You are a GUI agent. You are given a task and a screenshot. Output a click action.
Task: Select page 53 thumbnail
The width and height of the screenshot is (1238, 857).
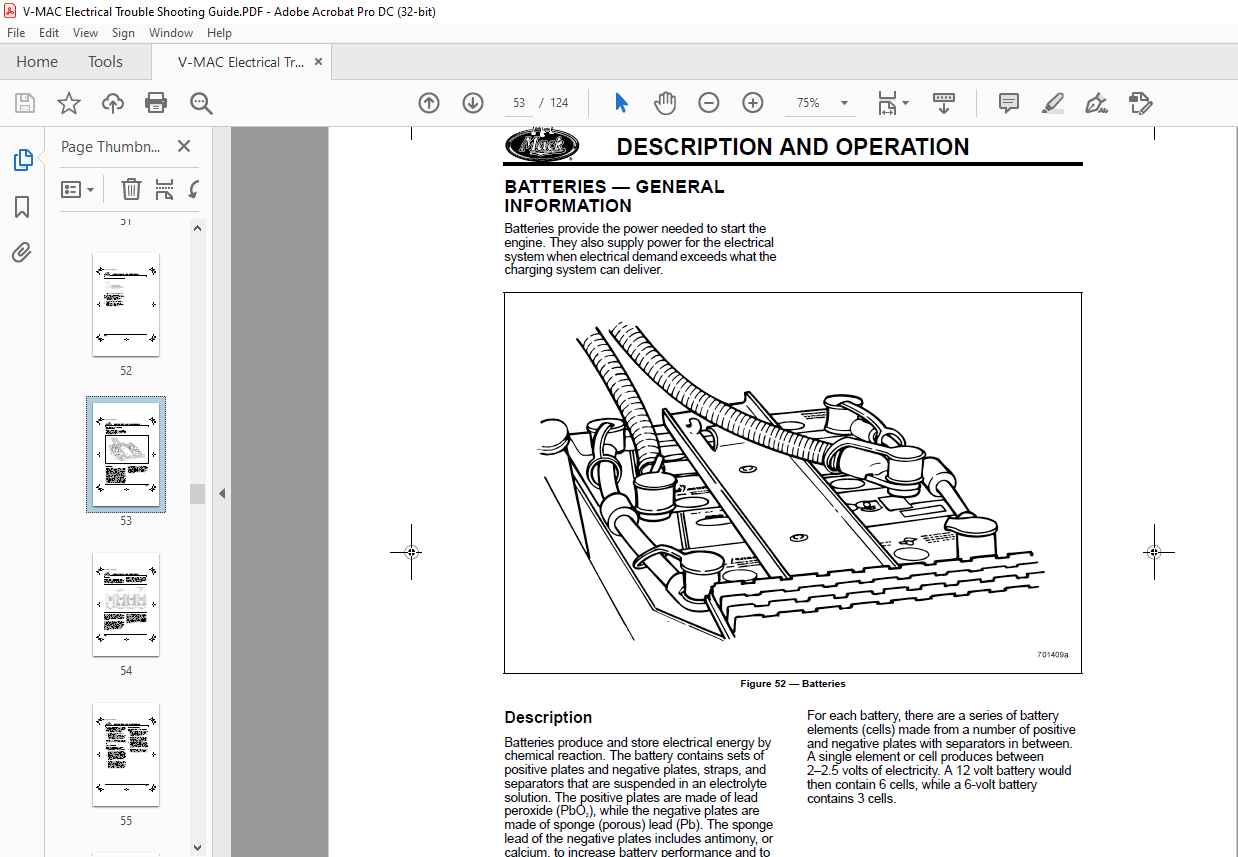[x=126, y=454]
